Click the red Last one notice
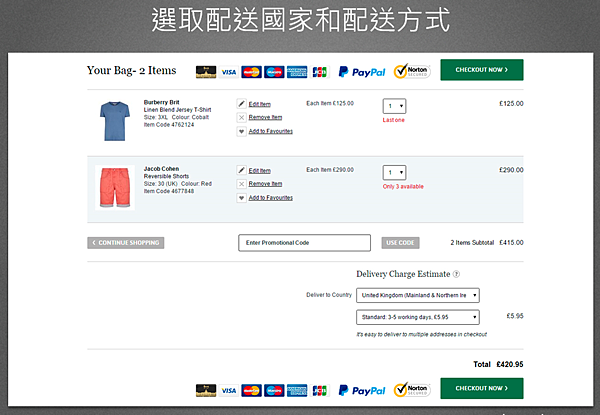Viewport: 600px width, 415px height. tap(393, 120)
